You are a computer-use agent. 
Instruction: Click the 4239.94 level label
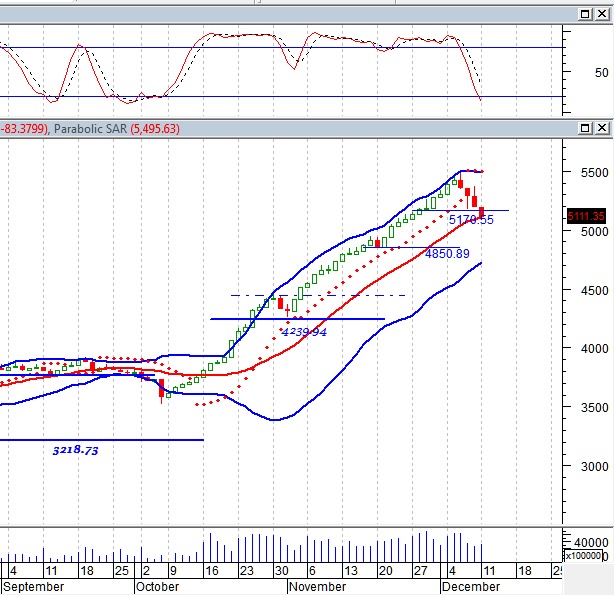[x=304, y=332]
